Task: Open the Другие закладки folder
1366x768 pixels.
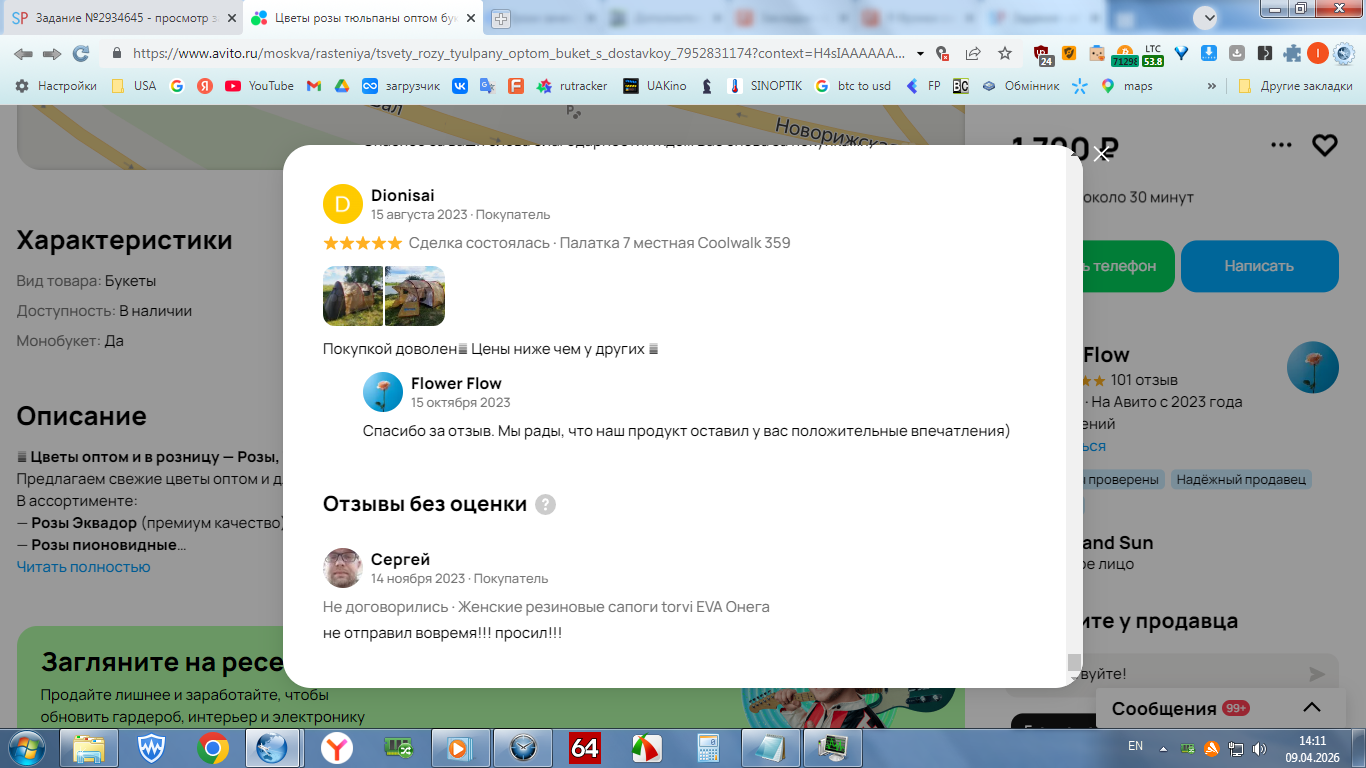Action: (x=1294, y=86)
